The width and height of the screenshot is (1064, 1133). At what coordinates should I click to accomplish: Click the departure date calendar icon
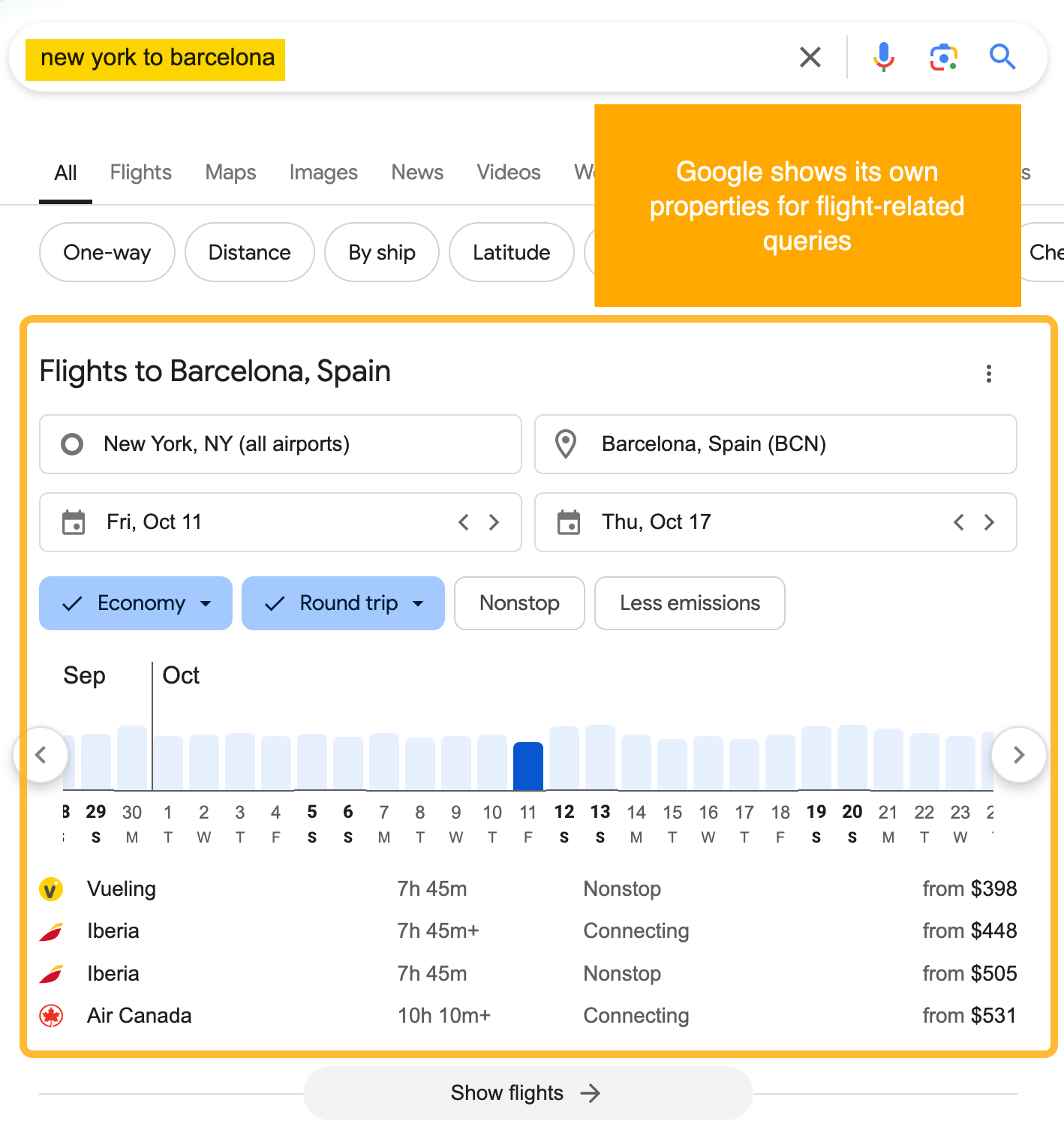point(73,522)
